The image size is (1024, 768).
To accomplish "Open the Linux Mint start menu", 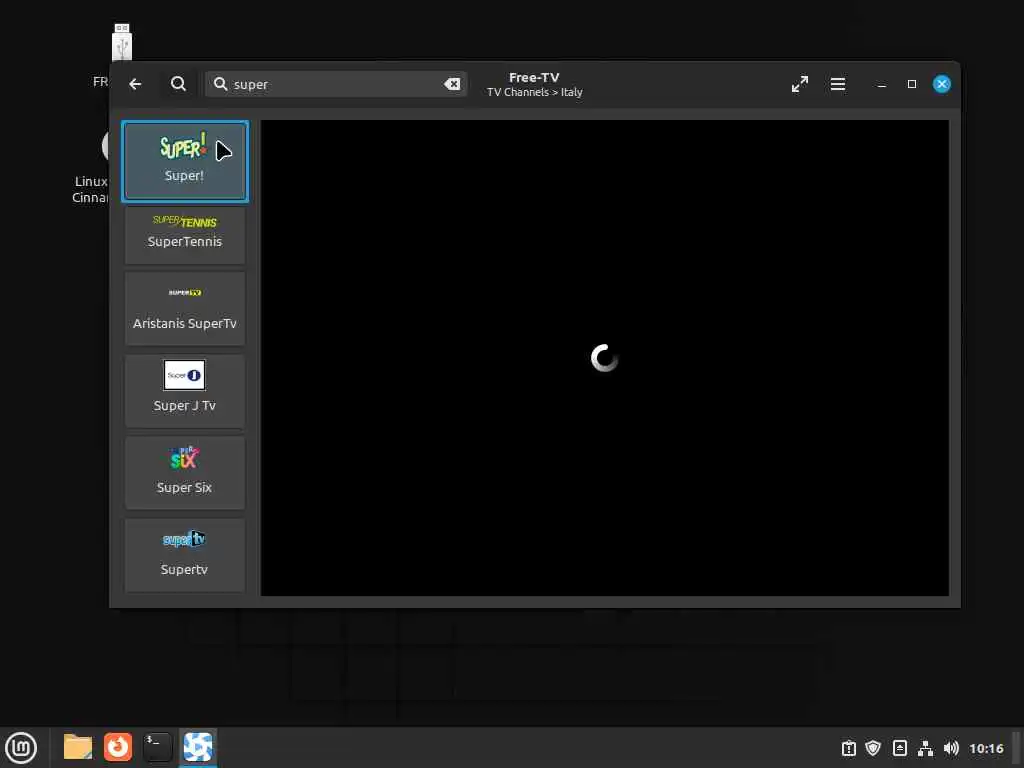I will coord(22,748).
